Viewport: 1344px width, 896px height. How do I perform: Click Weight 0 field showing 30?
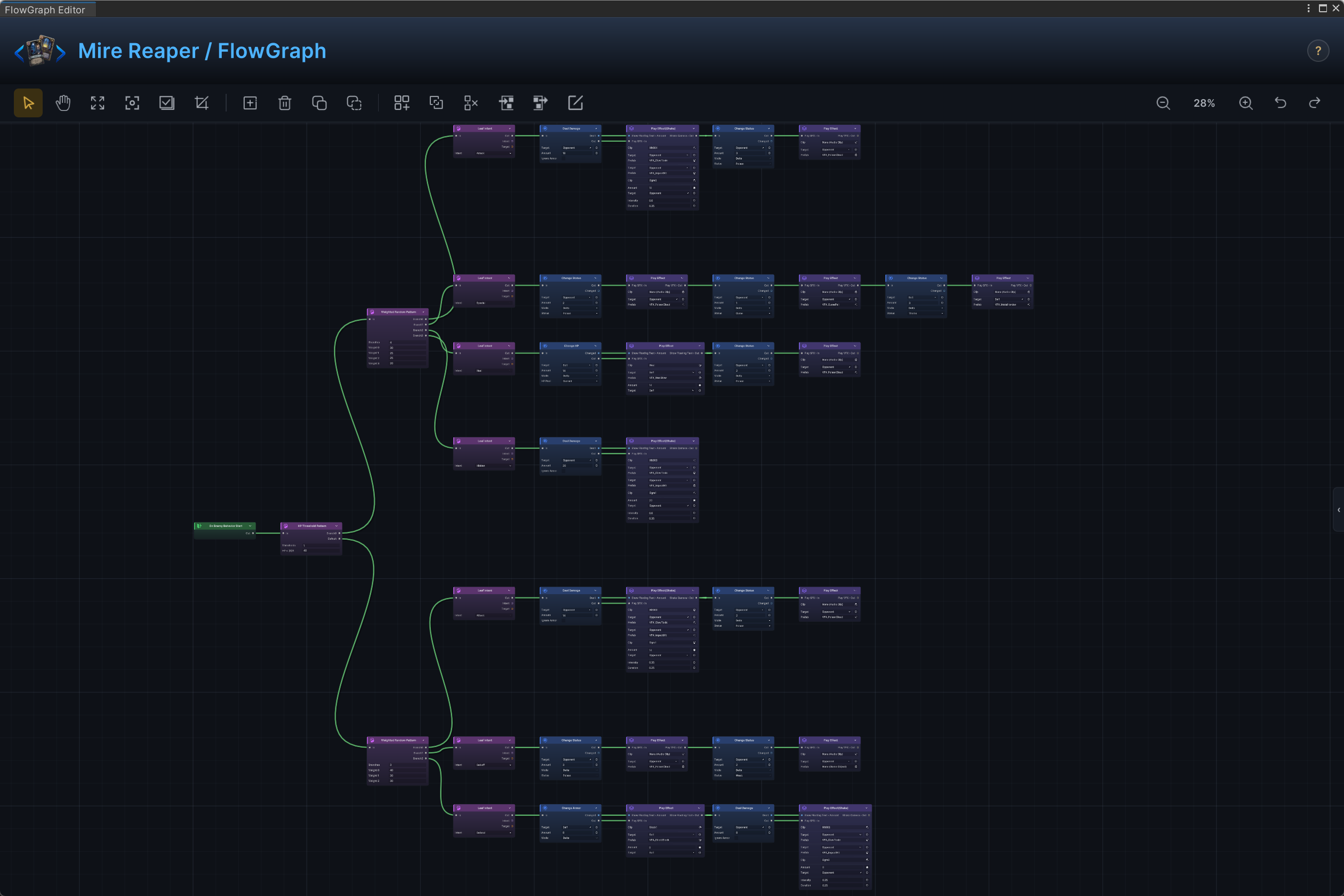tap(407, 347)
